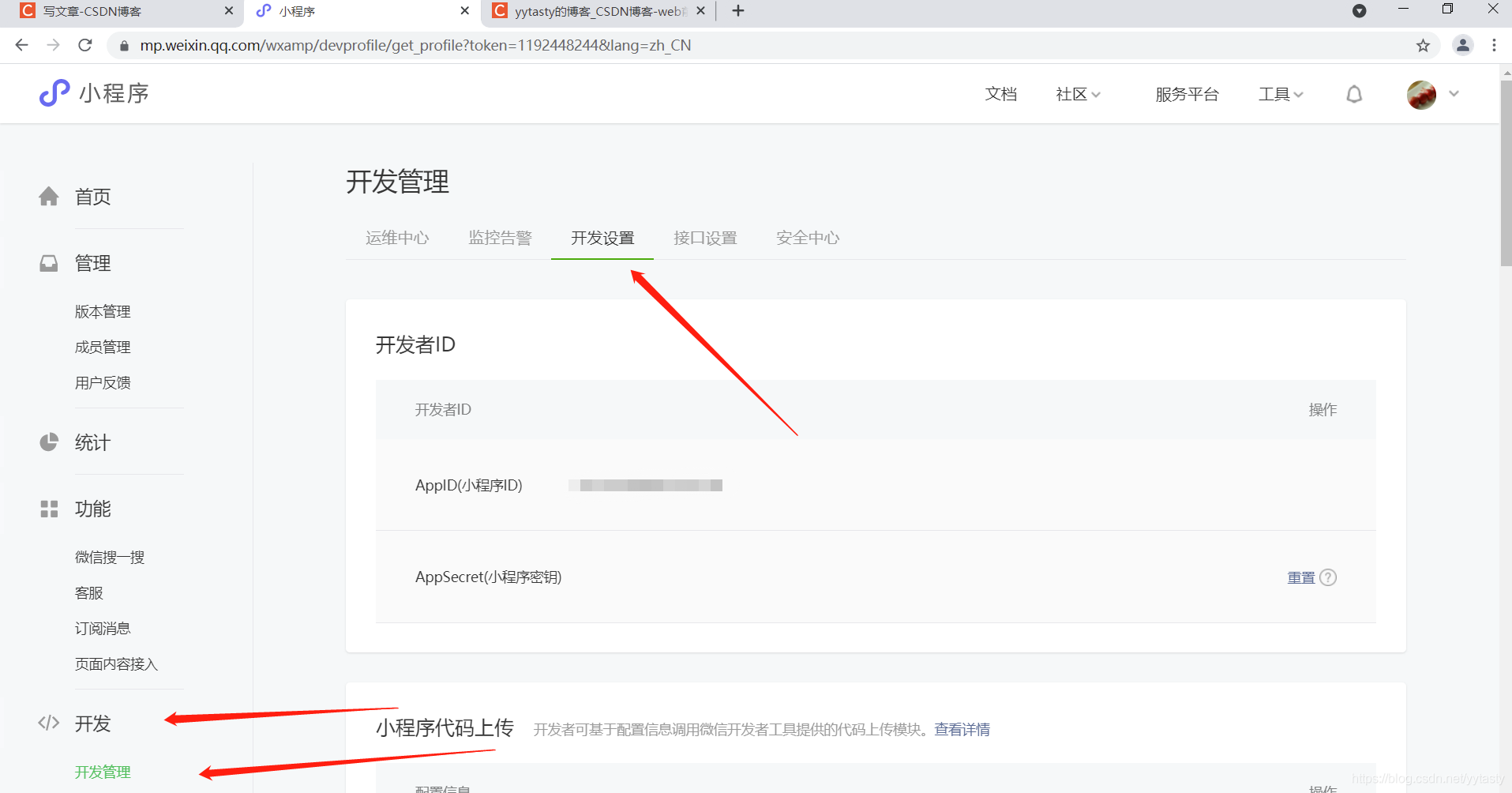Click the 管理 inbox icon

click(49, 263)
